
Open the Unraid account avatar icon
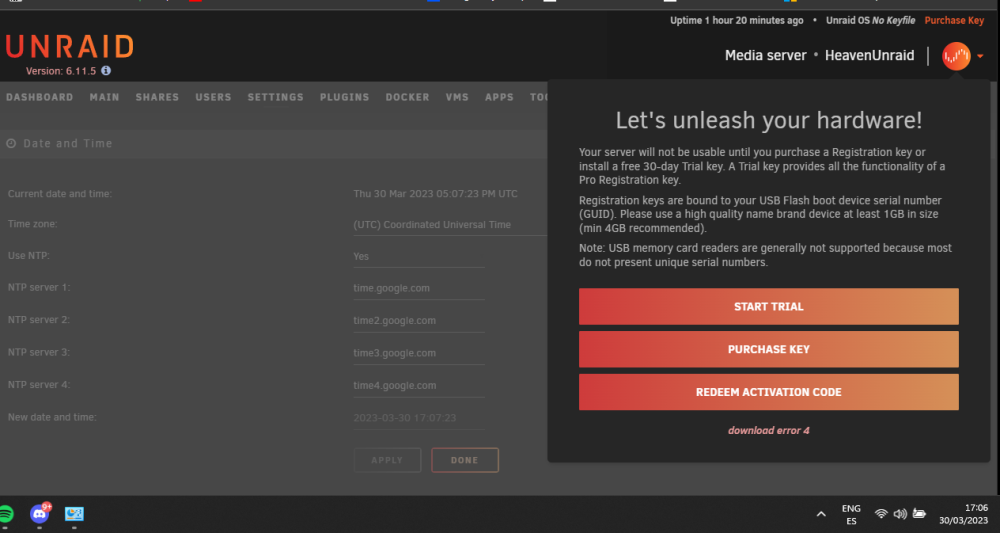pyautogui.click(x=956, y=56)
